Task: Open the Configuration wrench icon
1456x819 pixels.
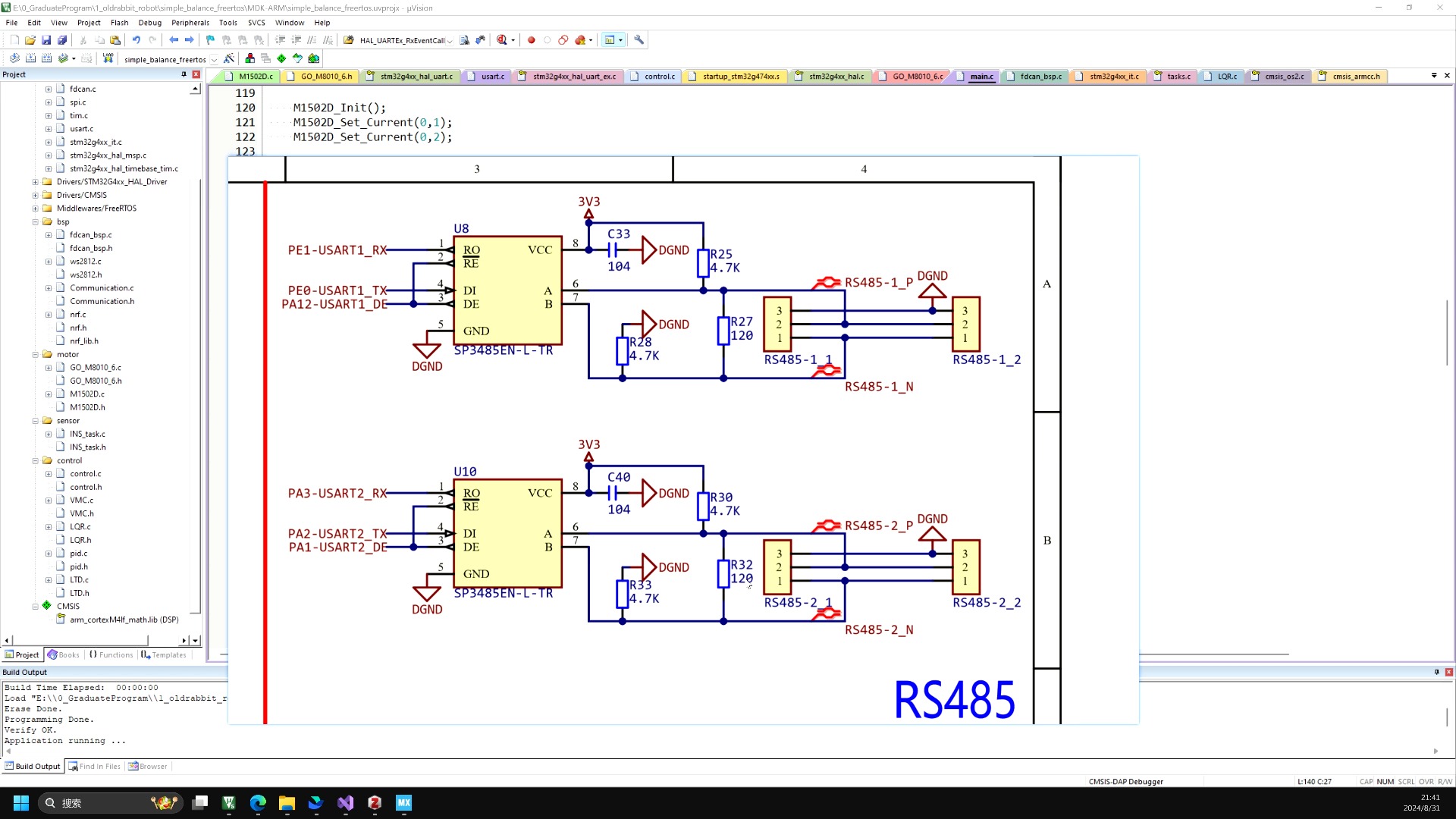Action: click(639, 40)
